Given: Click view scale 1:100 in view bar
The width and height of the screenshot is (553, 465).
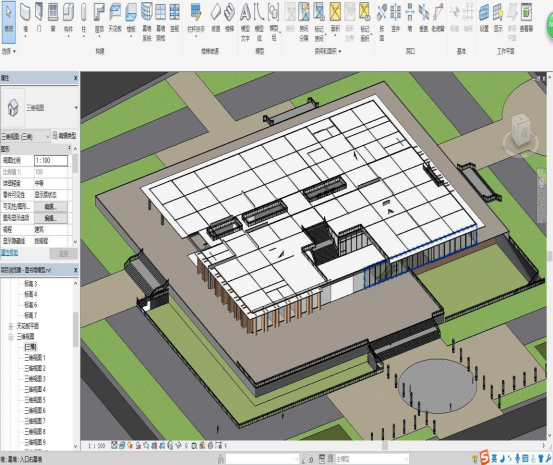Looking at the screenshot, I should 97,446.
